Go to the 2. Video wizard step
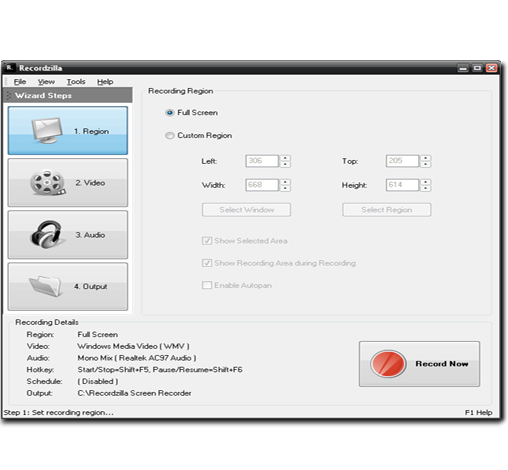 68,183
